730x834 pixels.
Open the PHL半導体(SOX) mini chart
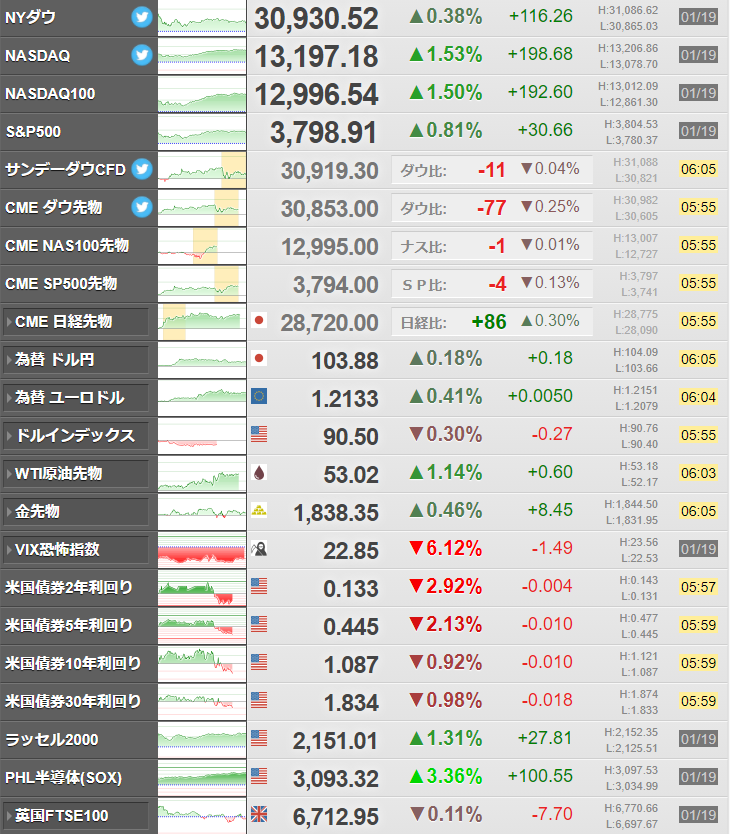tap(202, 778)
